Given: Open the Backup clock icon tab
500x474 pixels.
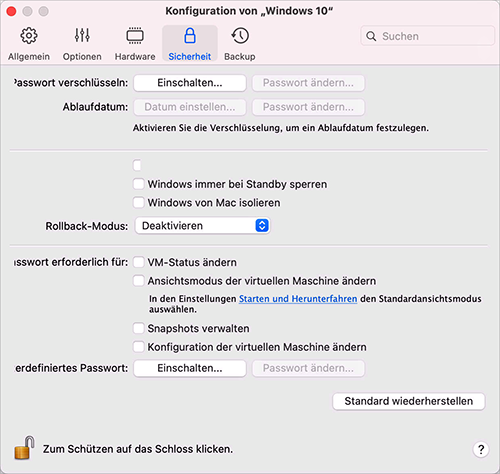Looking at the screenshot, I should tap(240, 44).
